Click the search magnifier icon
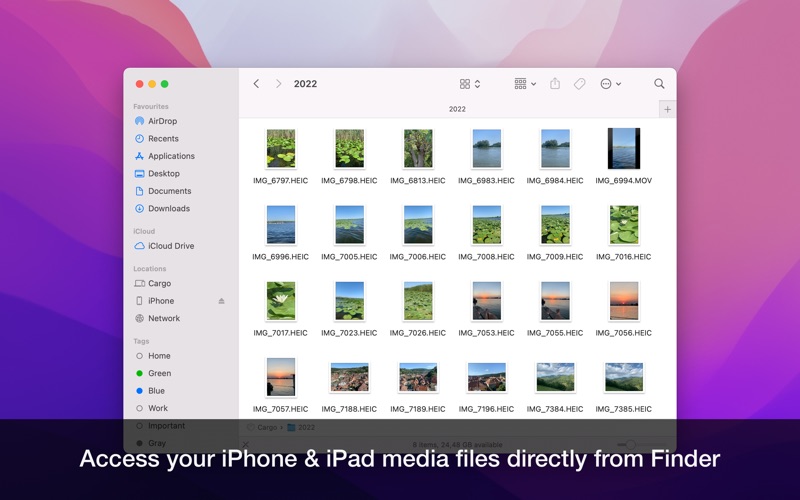Screen dimensions: 800x500 [x=659, y=84]
